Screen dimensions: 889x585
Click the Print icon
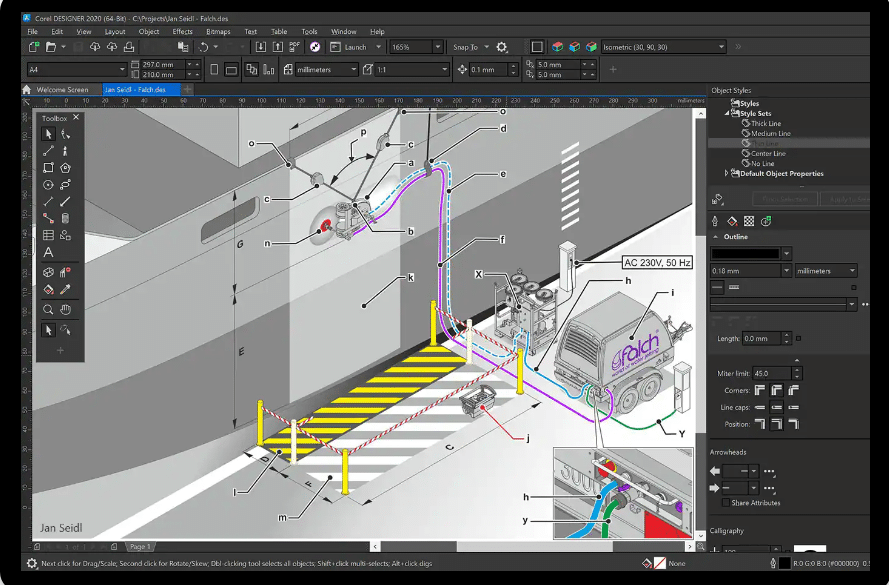click(129, 47)
